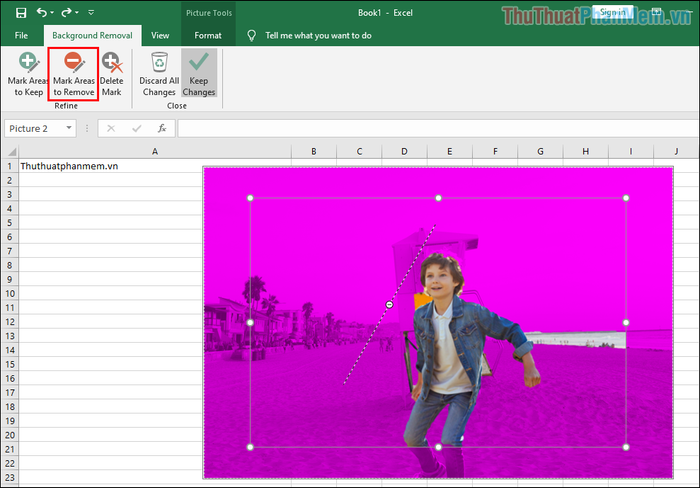Select row 12 header
This screenshot has width=700, height=488.
click(x=9, y=322)
